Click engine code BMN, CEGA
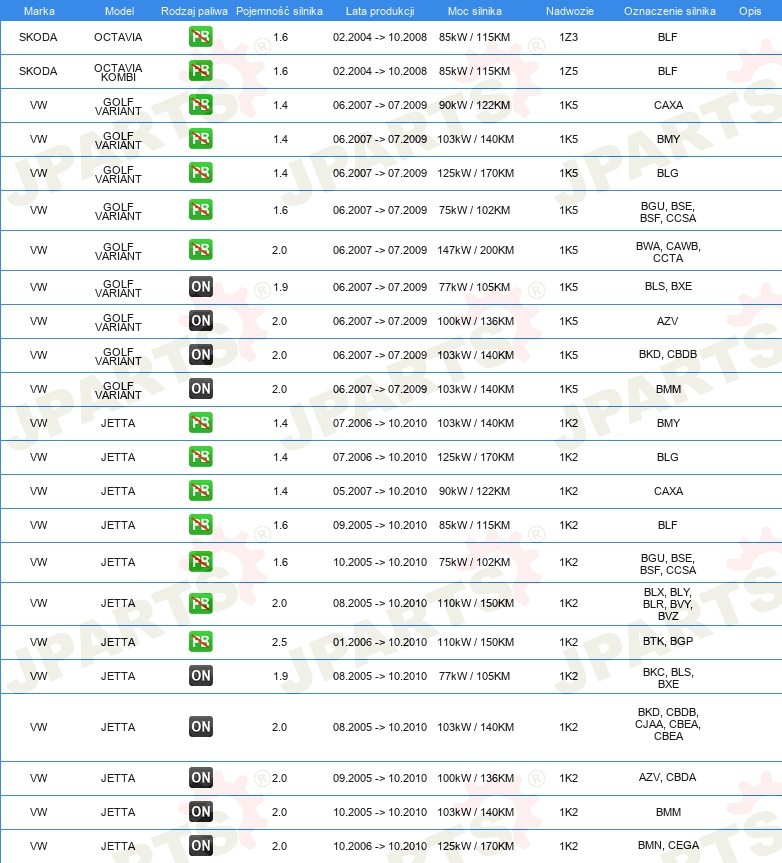Screen dimensions: 782x863 668,845
